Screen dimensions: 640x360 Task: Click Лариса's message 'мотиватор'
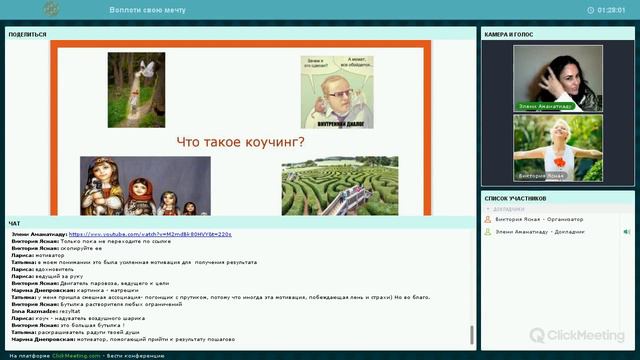(x=50, y=255)
